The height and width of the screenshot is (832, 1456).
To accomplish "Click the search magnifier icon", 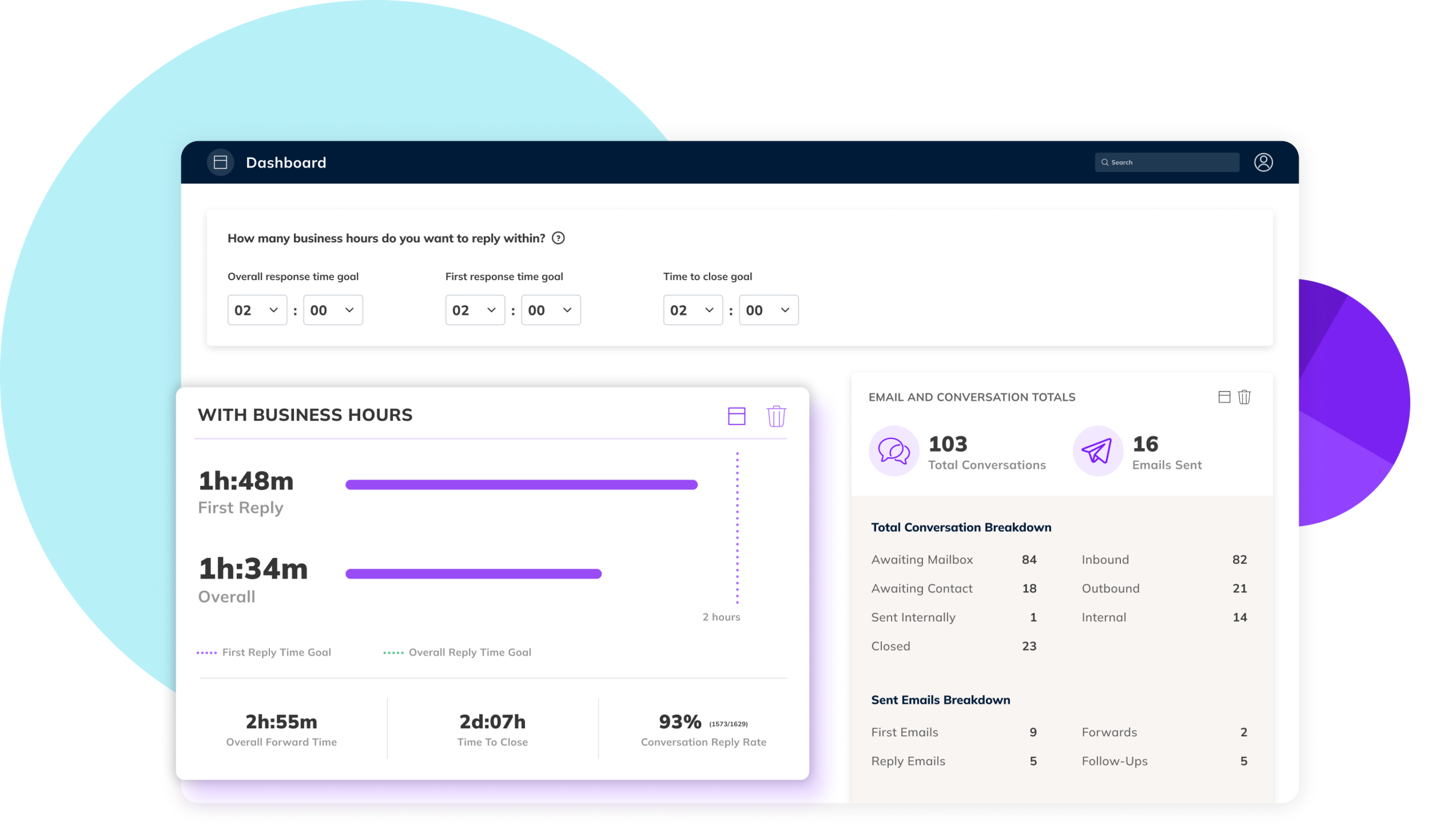I will tap(1105, 163).
